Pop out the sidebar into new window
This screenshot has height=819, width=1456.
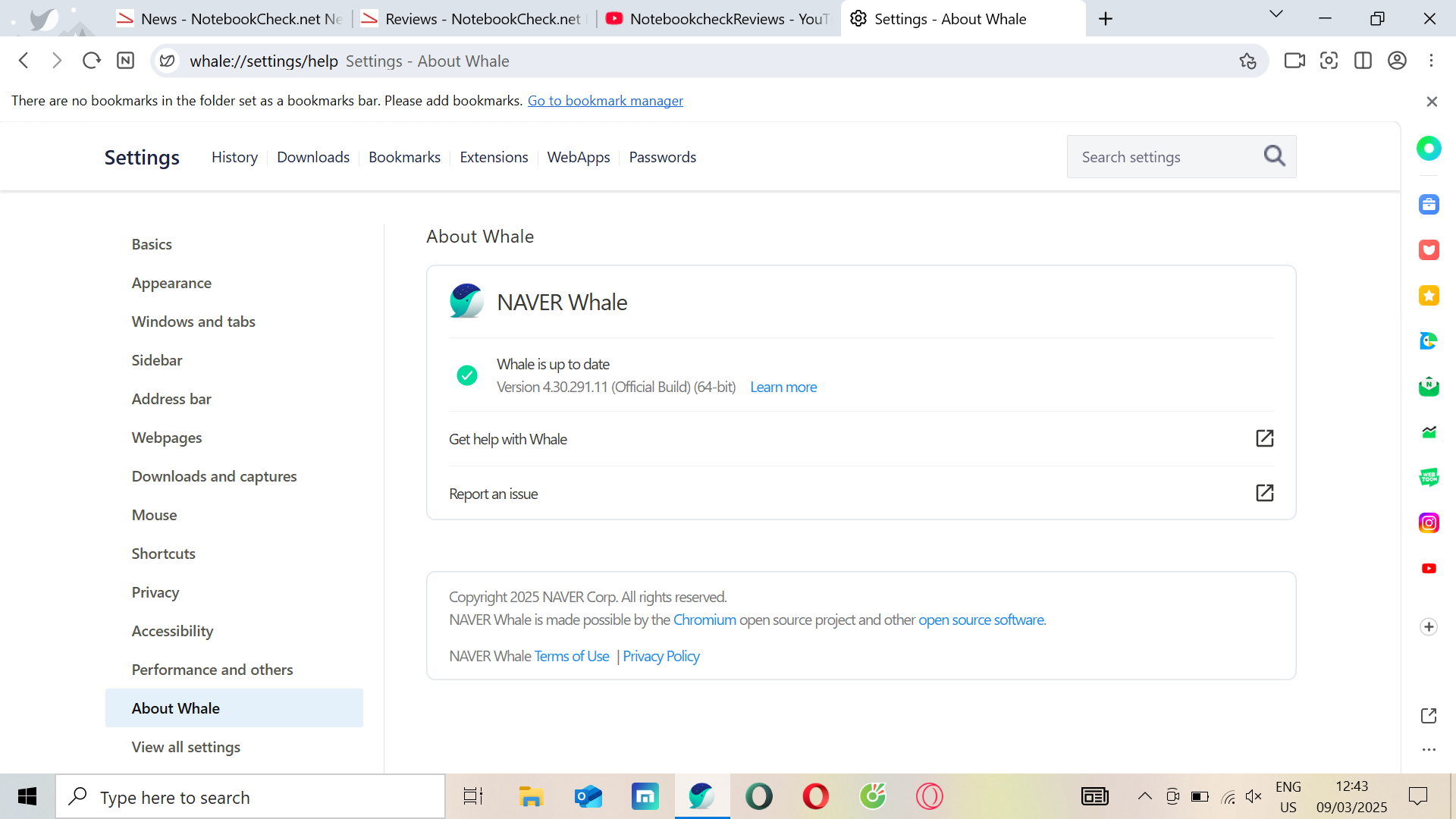(x=1429, y=715)
